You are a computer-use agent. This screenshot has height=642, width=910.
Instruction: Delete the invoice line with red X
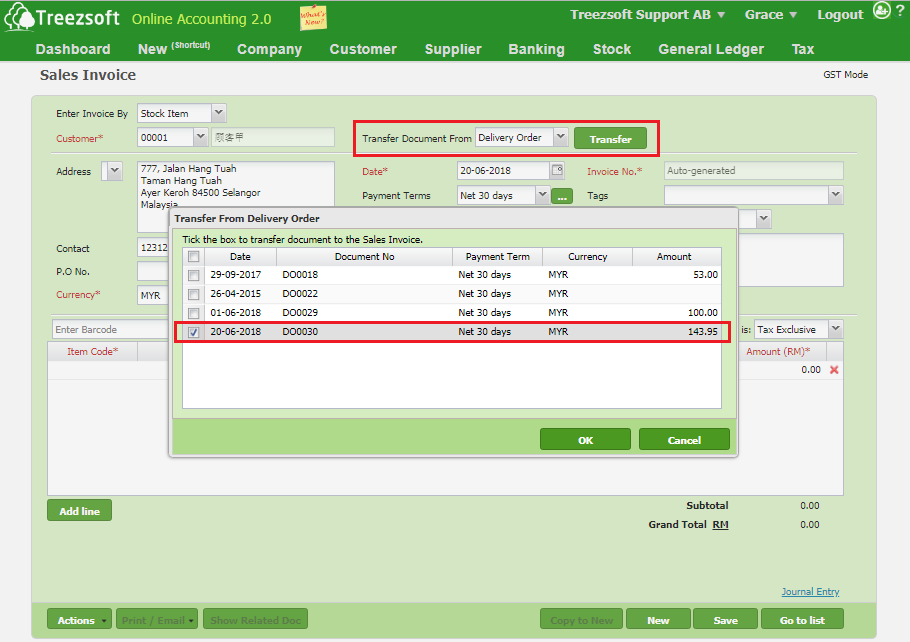[x=834, y=370]
